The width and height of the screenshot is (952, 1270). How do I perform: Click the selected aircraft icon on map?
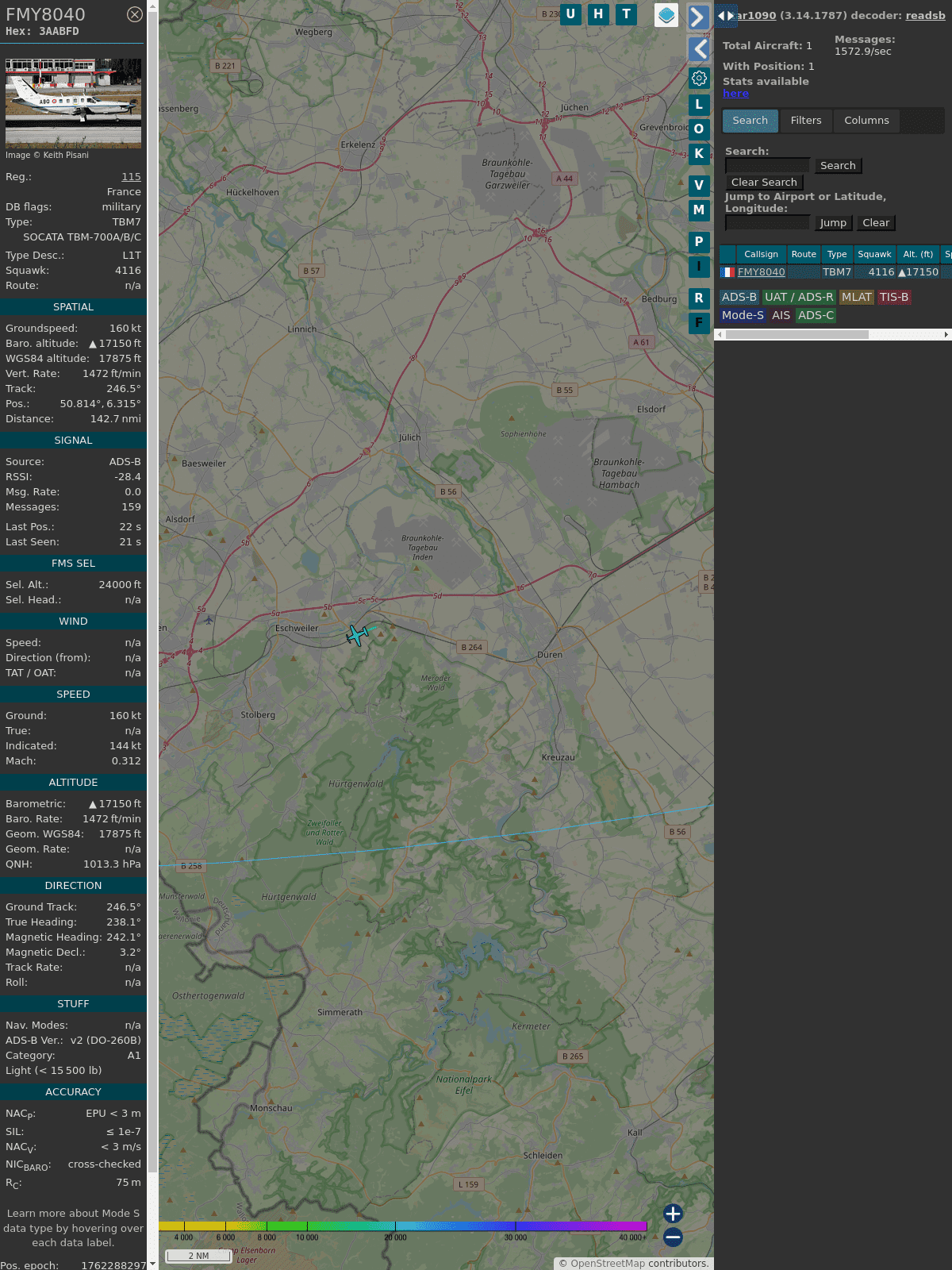(x=358, y=635)
